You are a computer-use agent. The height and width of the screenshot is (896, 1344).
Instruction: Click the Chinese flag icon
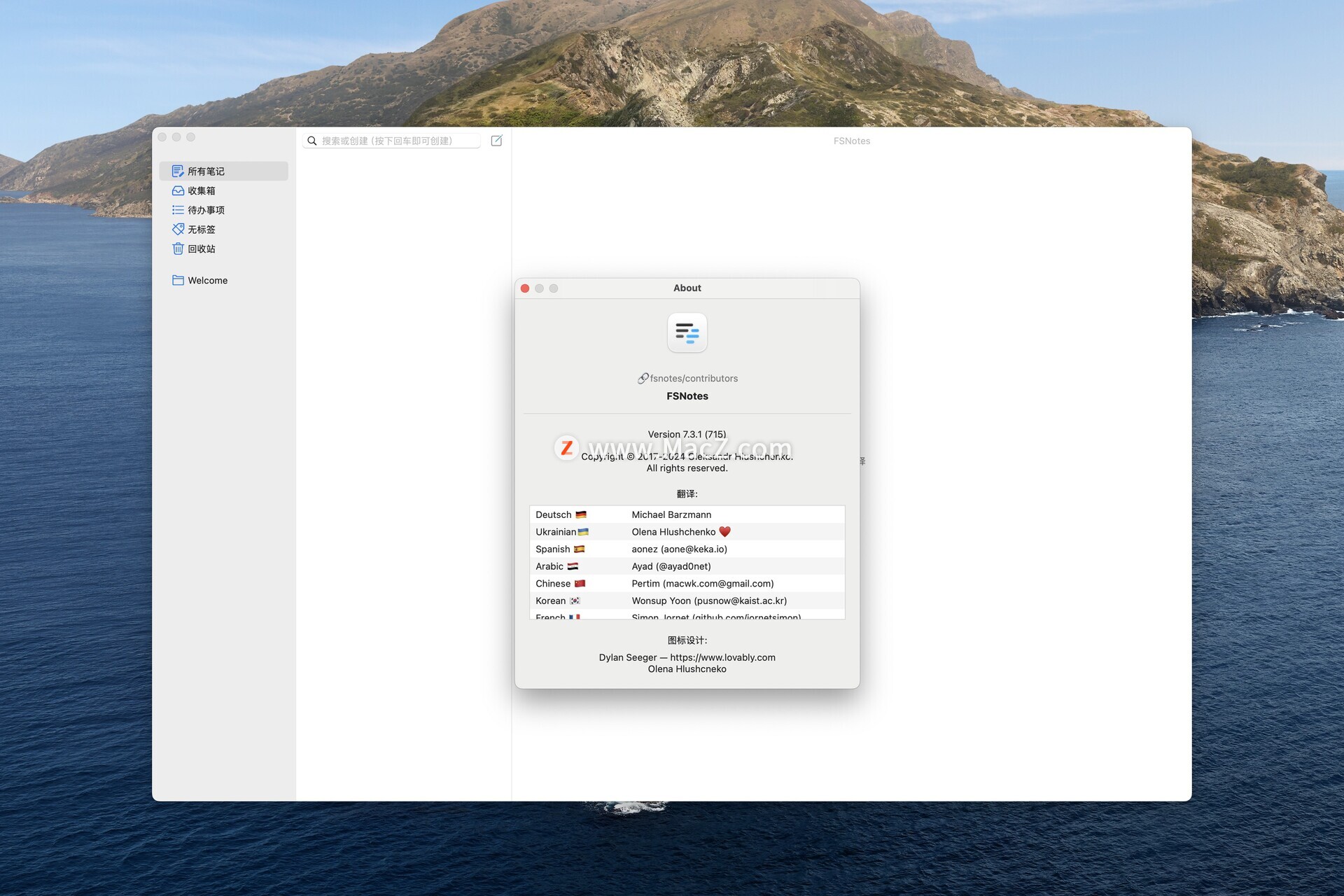[580, 584]
